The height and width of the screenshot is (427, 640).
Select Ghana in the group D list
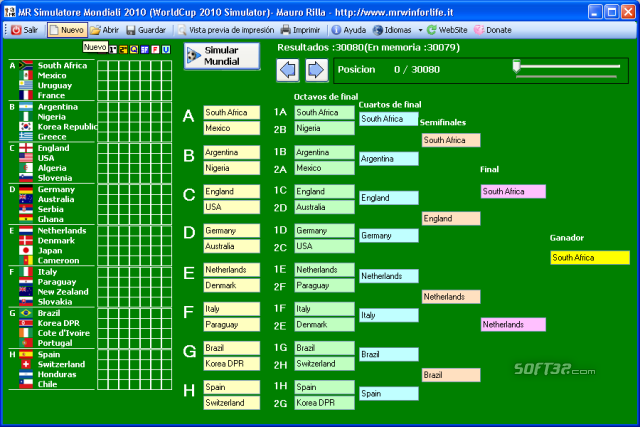pos(51,219)
